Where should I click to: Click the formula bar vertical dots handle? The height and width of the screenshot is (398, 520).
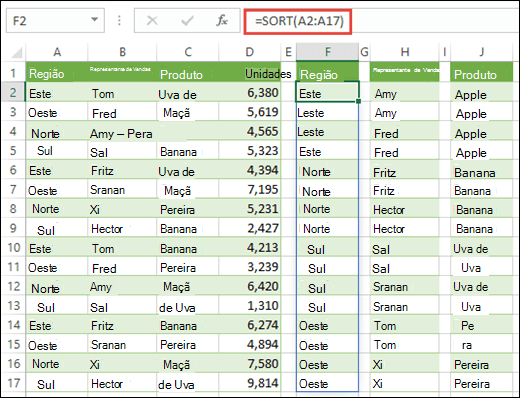point(119,21)
